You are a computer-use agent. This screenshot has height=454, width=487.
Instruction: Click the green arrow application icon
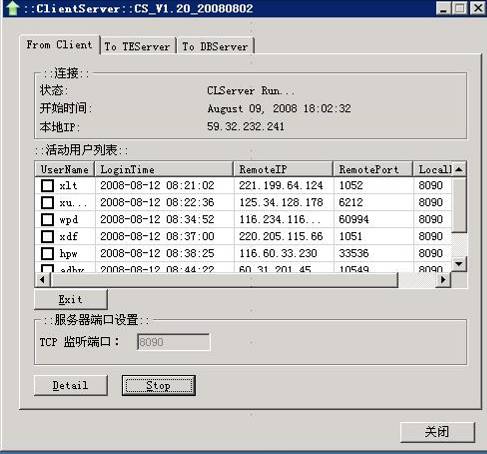coord(12,8)
